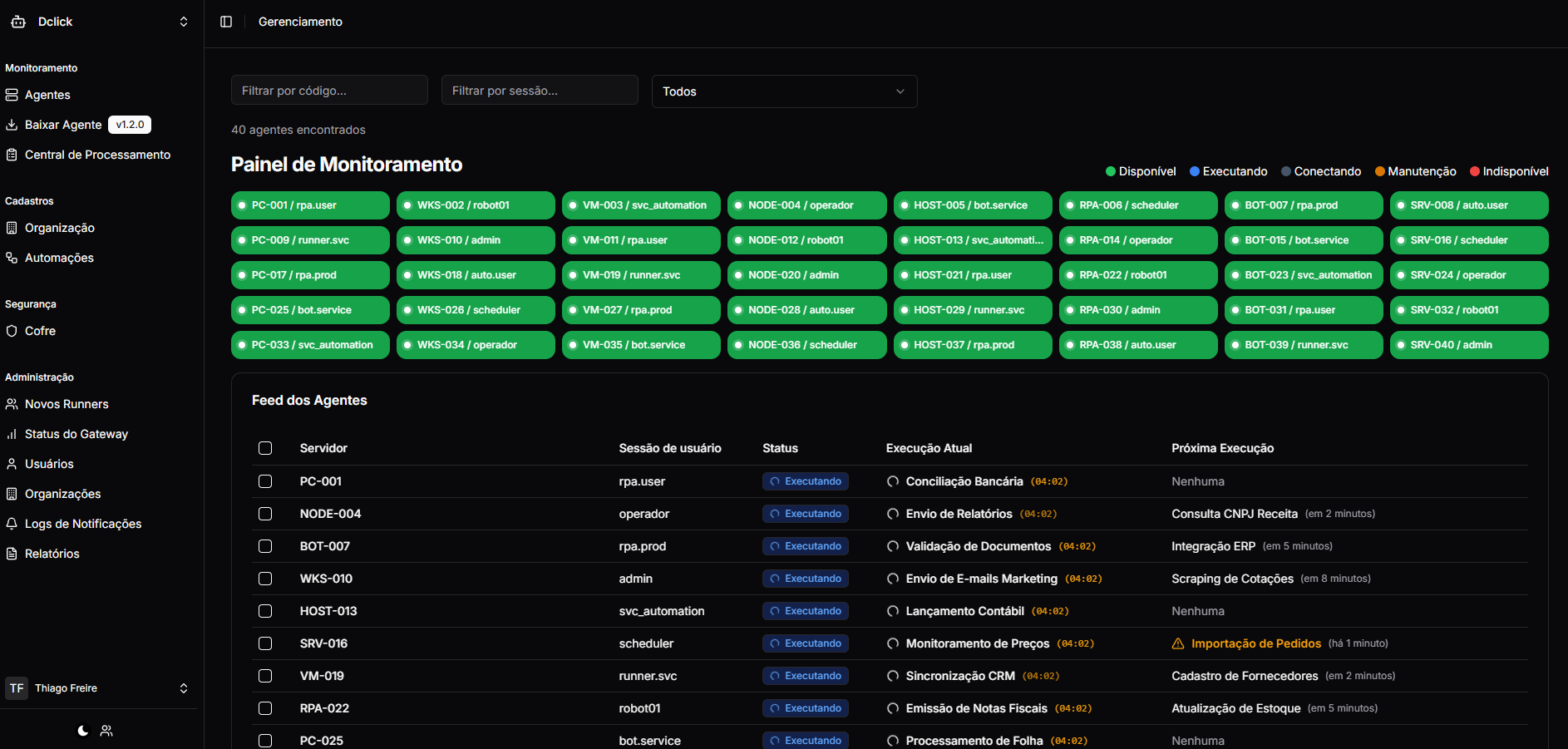The height and width of the screenshot is (749, 1568).
Task: Select the PC-001 row checkbox
Action: click(x=265, y=481)
